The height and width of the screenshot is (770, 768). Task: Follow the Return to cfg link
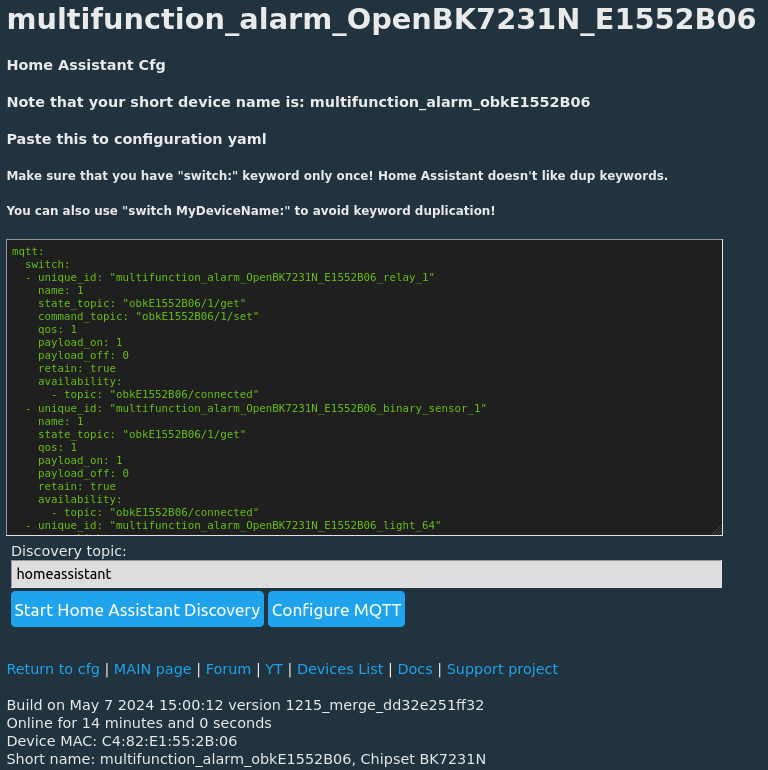(x=53, y=669)
